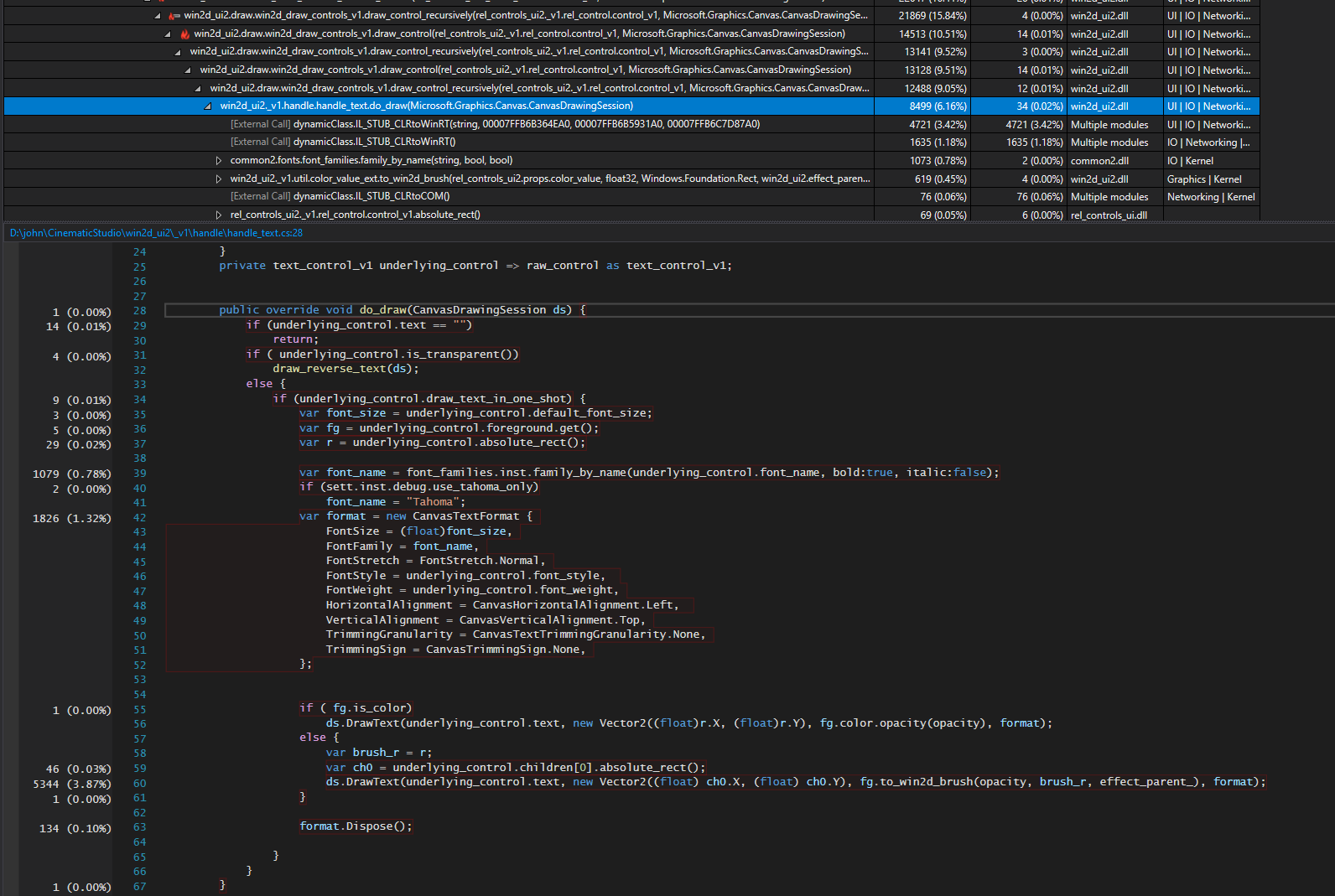This screenshot has width=1335, height=896.
Task: Click line number 28 in the source gutter
Action: coord(139,311)
